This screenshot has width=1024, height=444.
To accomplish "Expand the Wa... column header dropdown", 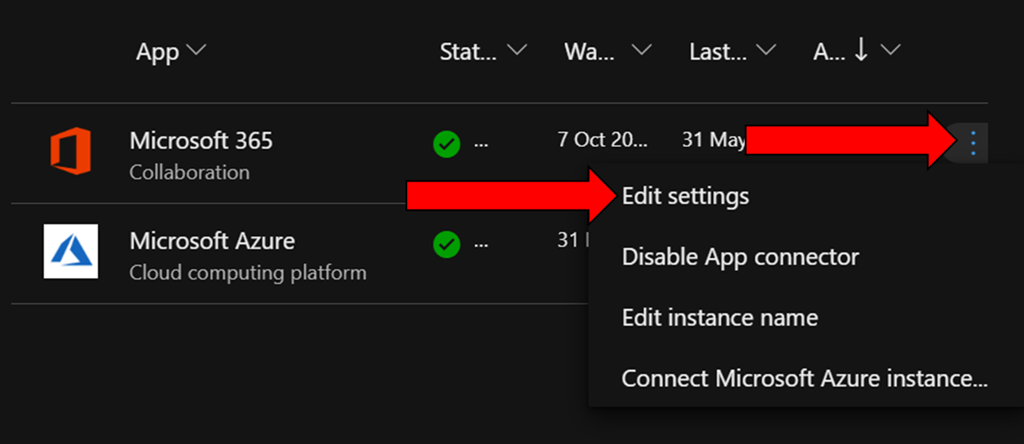I will [642, 51].
